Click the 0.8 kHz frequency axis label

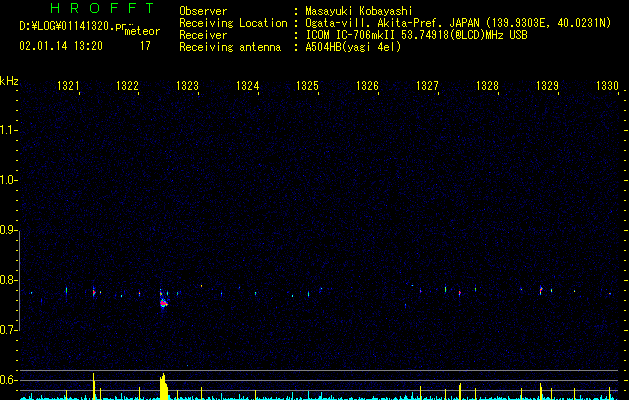[8, 280]
